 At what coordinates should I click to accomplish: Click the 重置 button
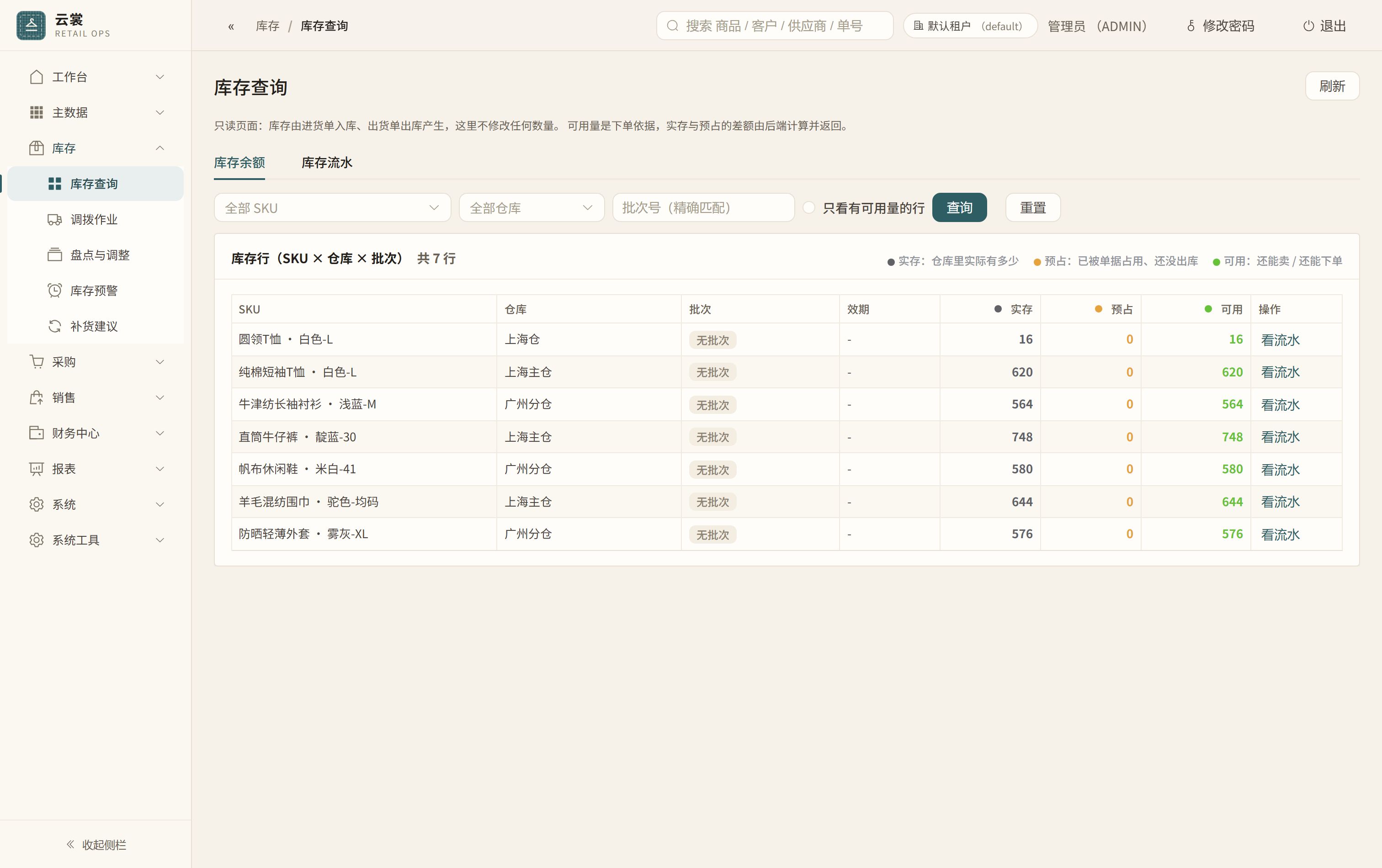point(1032,208)
